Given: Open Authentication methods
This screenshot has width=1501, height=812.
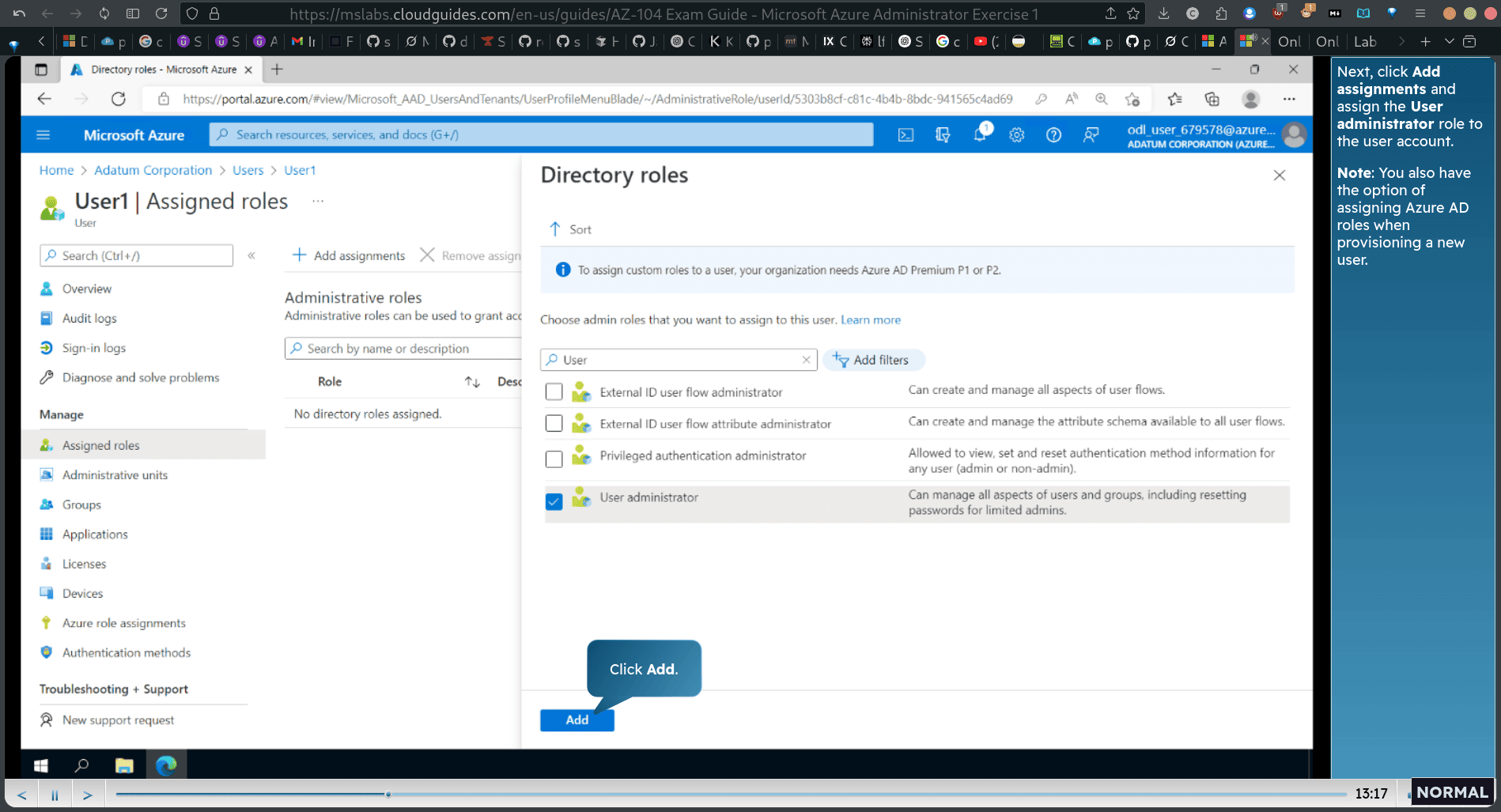Looking at the screenshot, I should click(126, 652).
